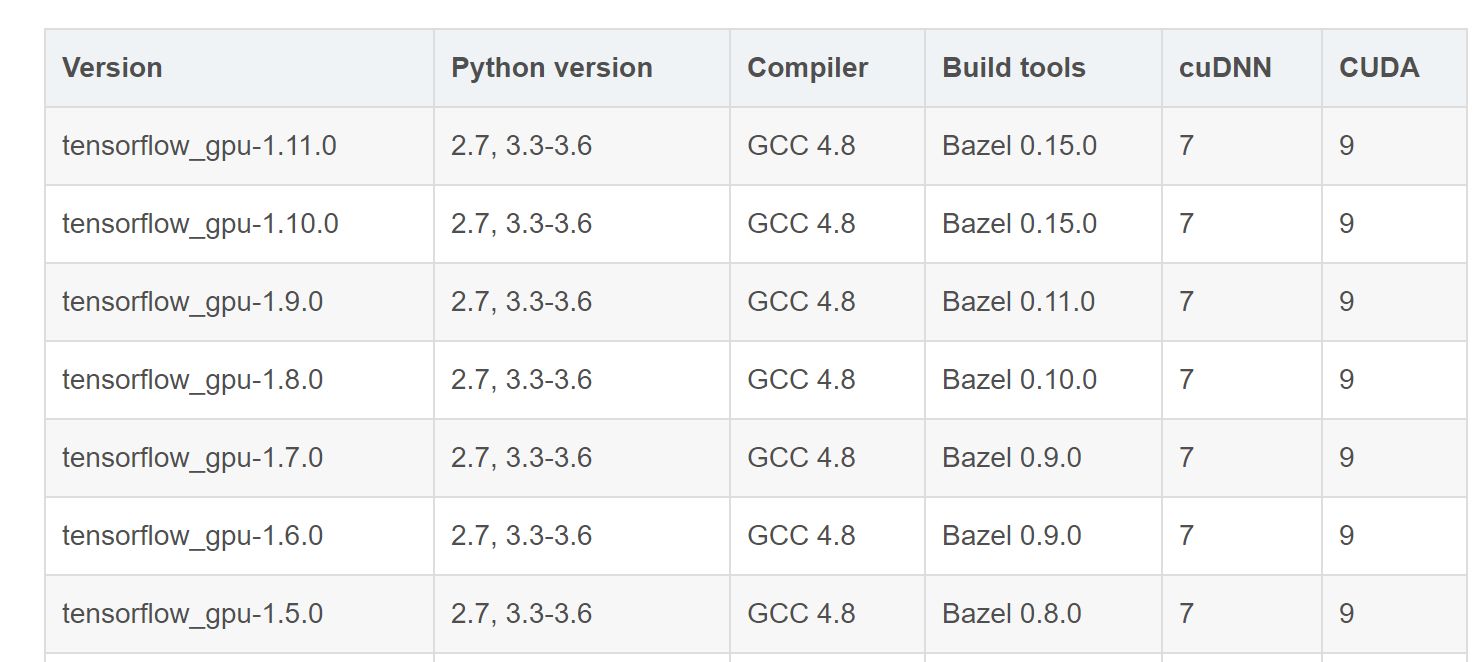This screenshot has height=662, width=1476.
Task: Select cuDNN value 7 for tensorflow_gpu-1.11.0
Action: point(1242,146)
